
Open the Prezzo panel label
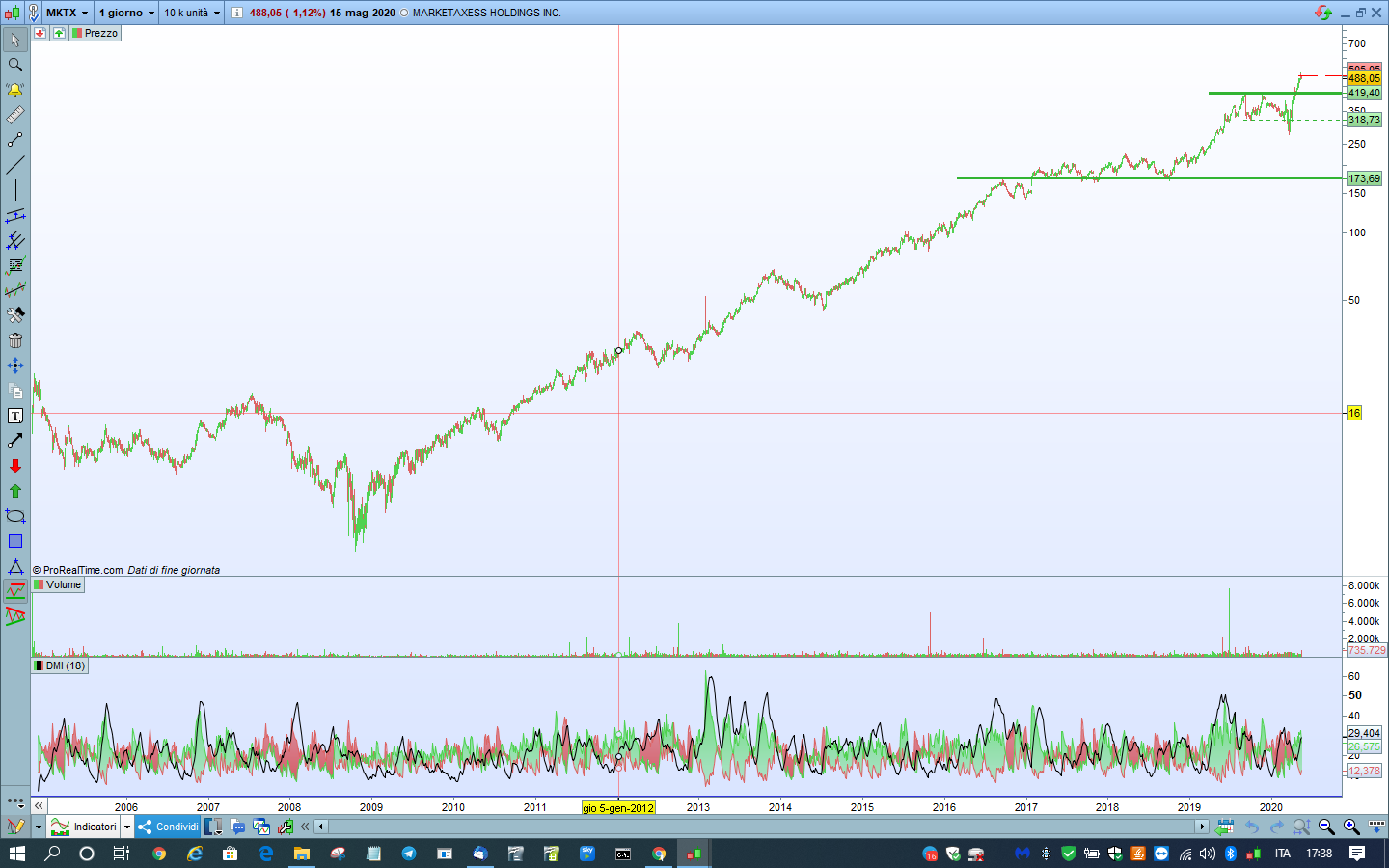coord(95,33)
